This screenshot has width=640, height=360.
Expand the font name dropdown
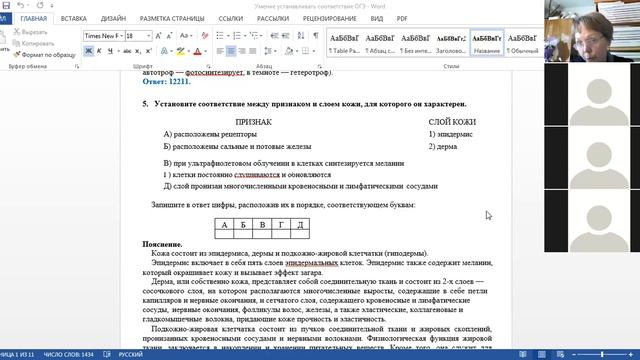click(x=121, y=36)
